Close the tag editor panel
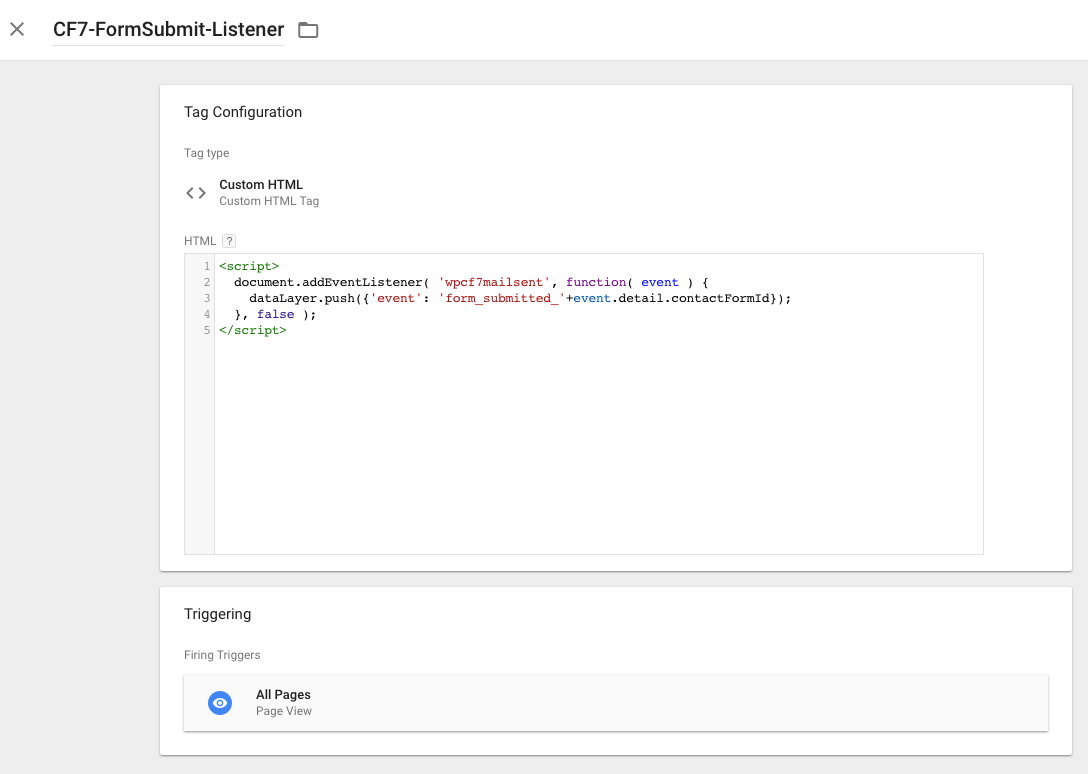The image size is (1088, 774). point(17,29)
